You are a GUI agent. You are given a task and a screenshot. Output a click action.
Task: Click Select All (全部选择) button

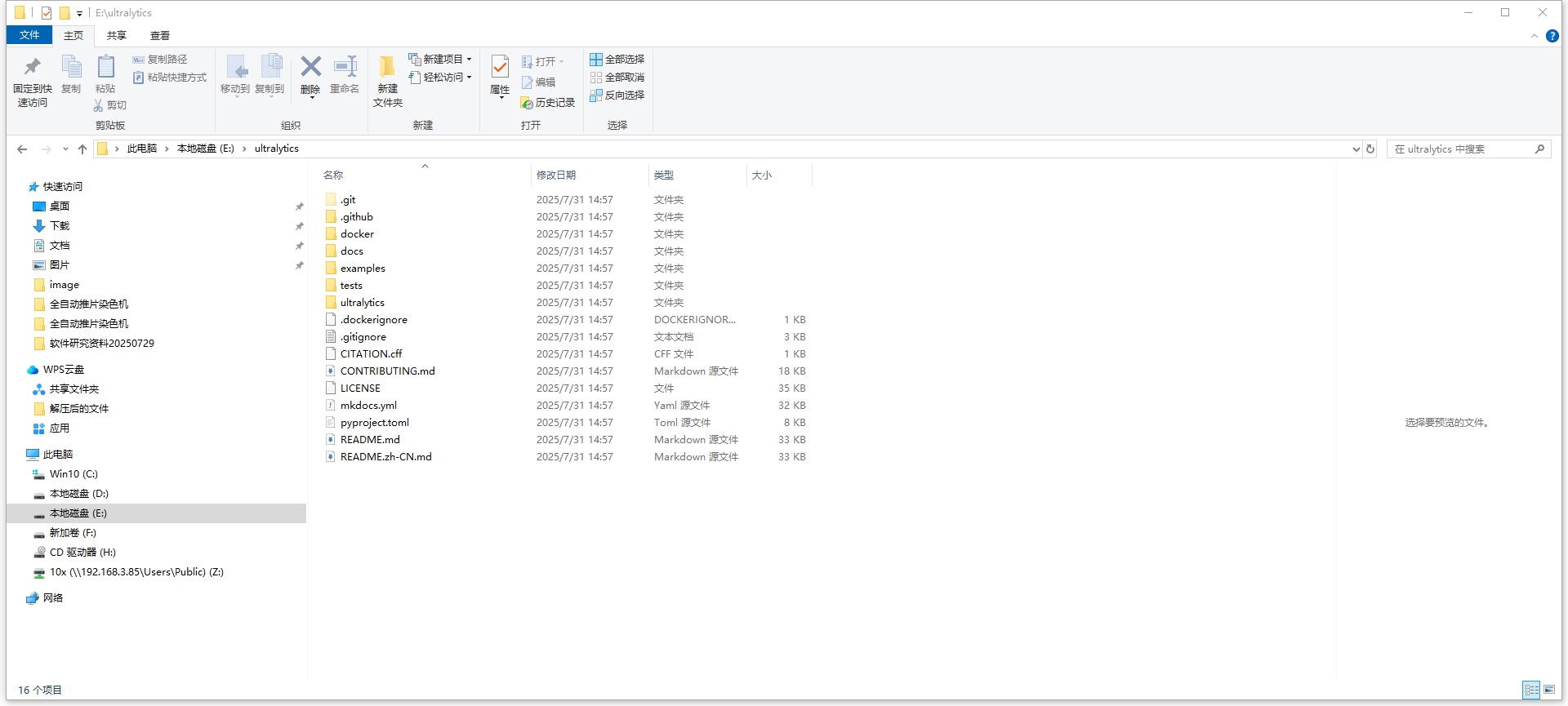pyautogui.click(x=617, y=60)
